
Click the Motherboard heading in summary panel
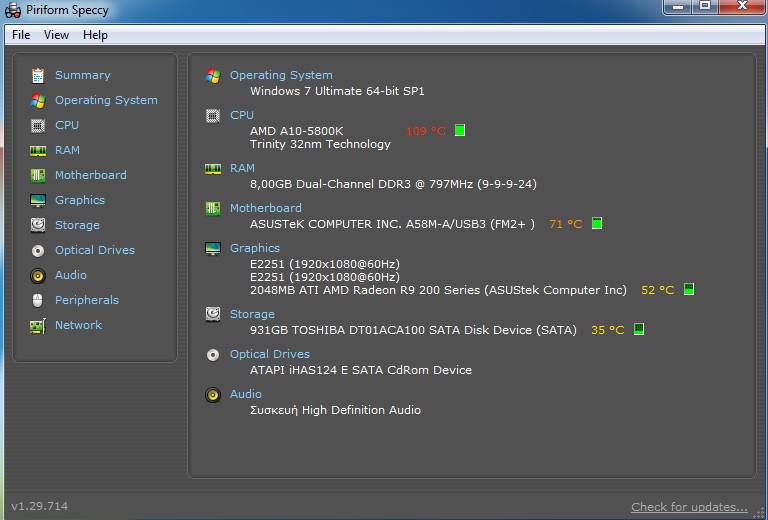click(x=266, y=208)
